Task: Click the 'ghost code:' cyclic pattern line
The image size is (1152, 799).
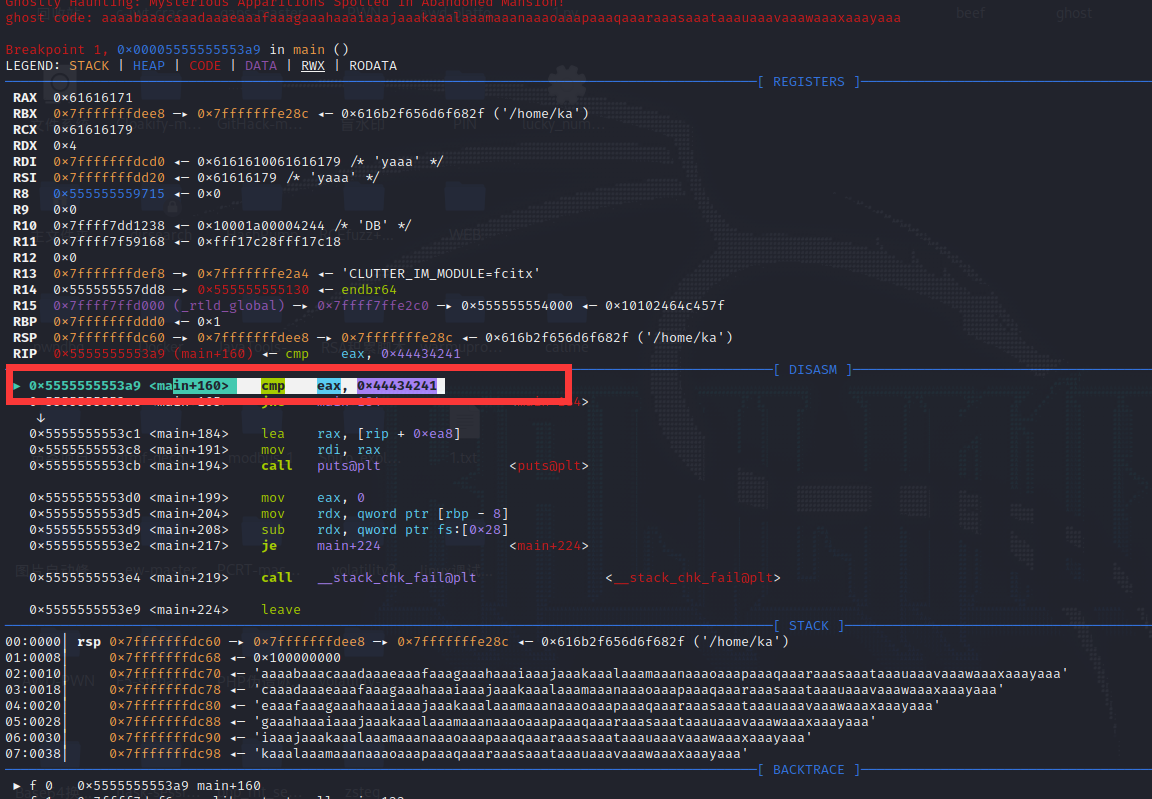Action: (453, 18)
